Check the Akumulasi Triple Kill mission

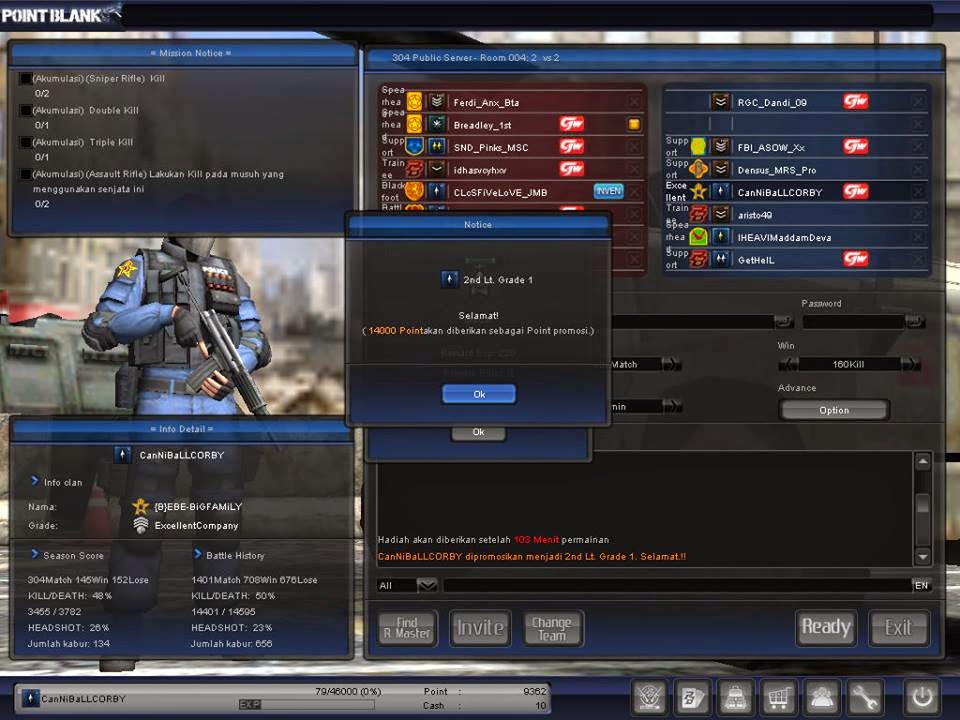click(x=25, y=140)
